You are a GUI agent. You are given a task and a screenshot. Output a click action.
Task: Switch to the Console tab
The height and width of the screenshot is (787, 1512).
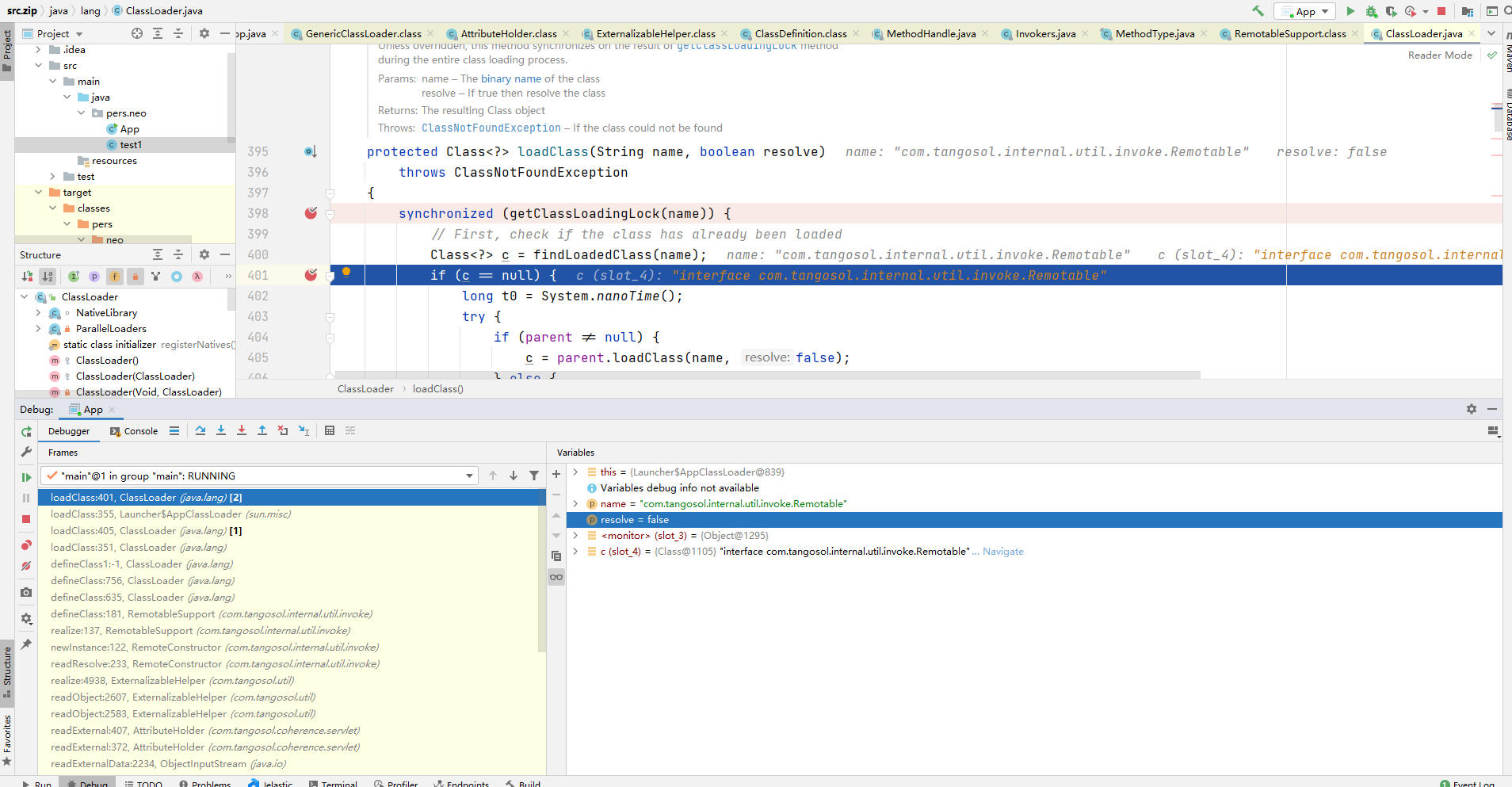(134, 431)
